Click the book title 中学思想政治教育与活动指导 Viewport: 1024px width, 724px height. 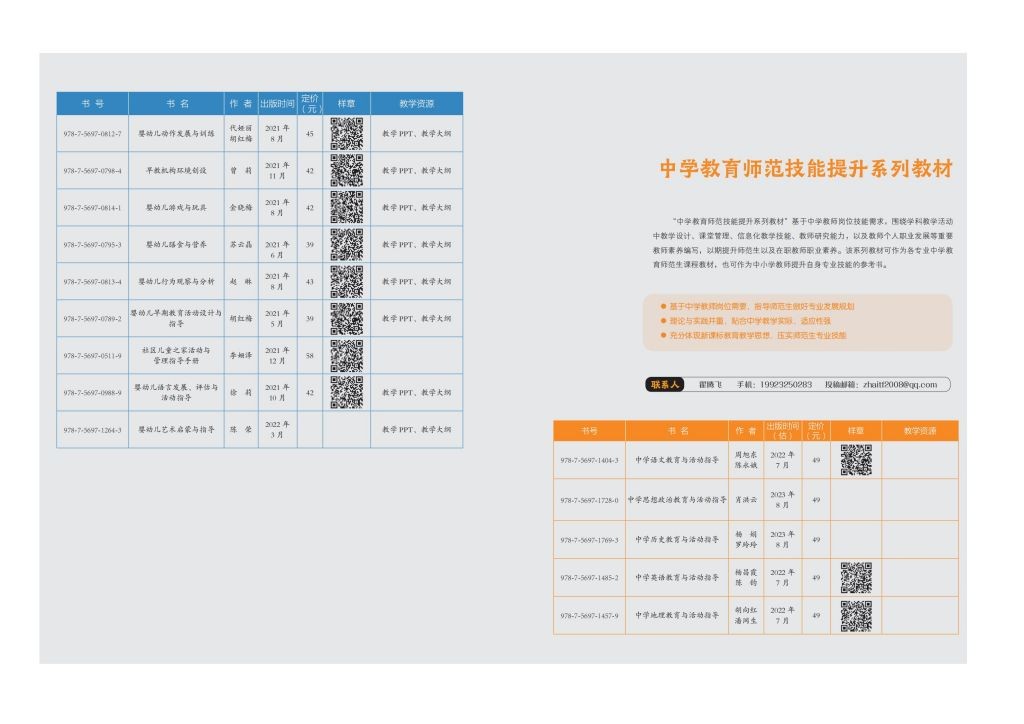click(677, 499)
